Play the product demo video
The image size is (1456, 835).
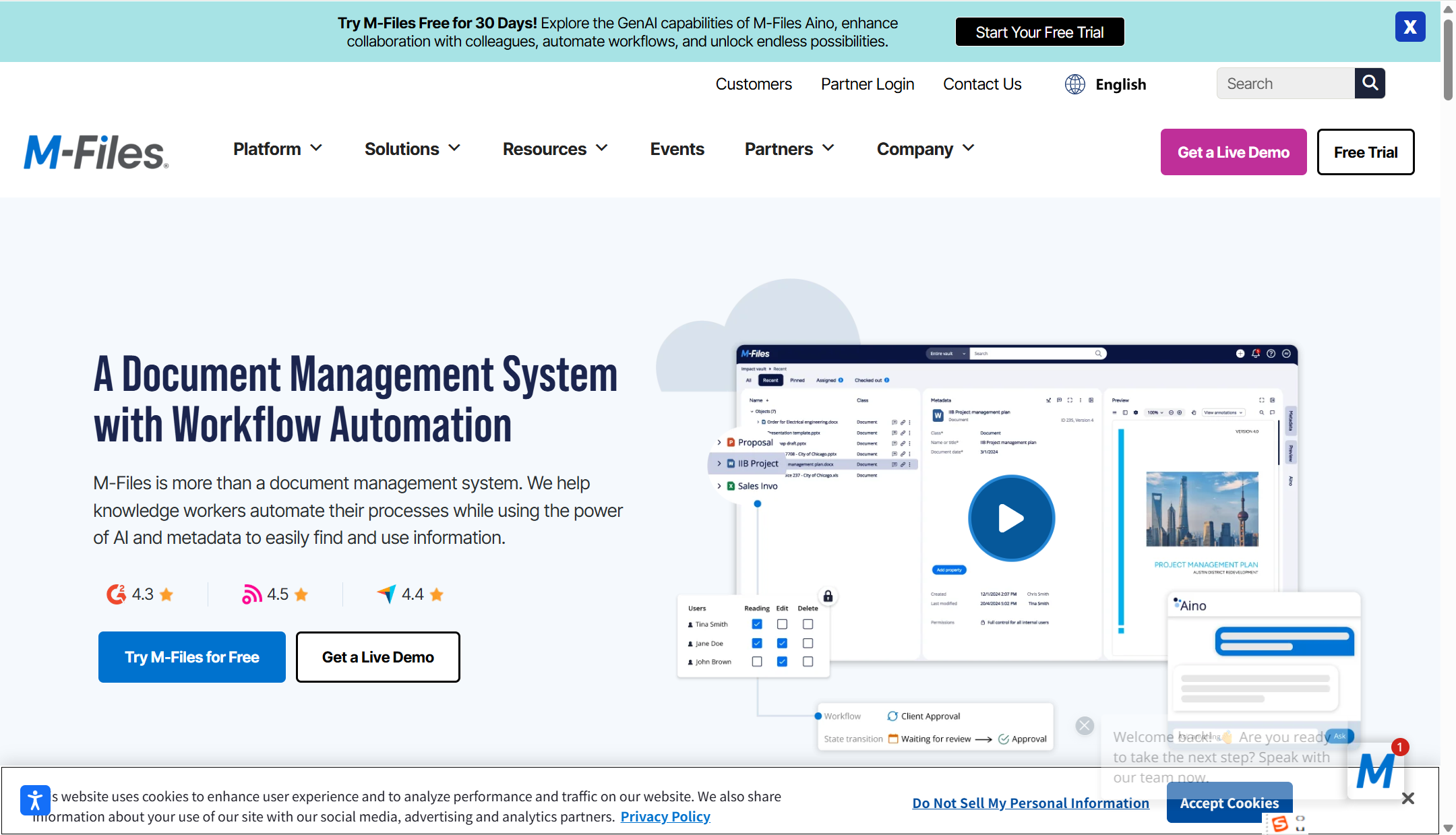tap(1011, 518)
